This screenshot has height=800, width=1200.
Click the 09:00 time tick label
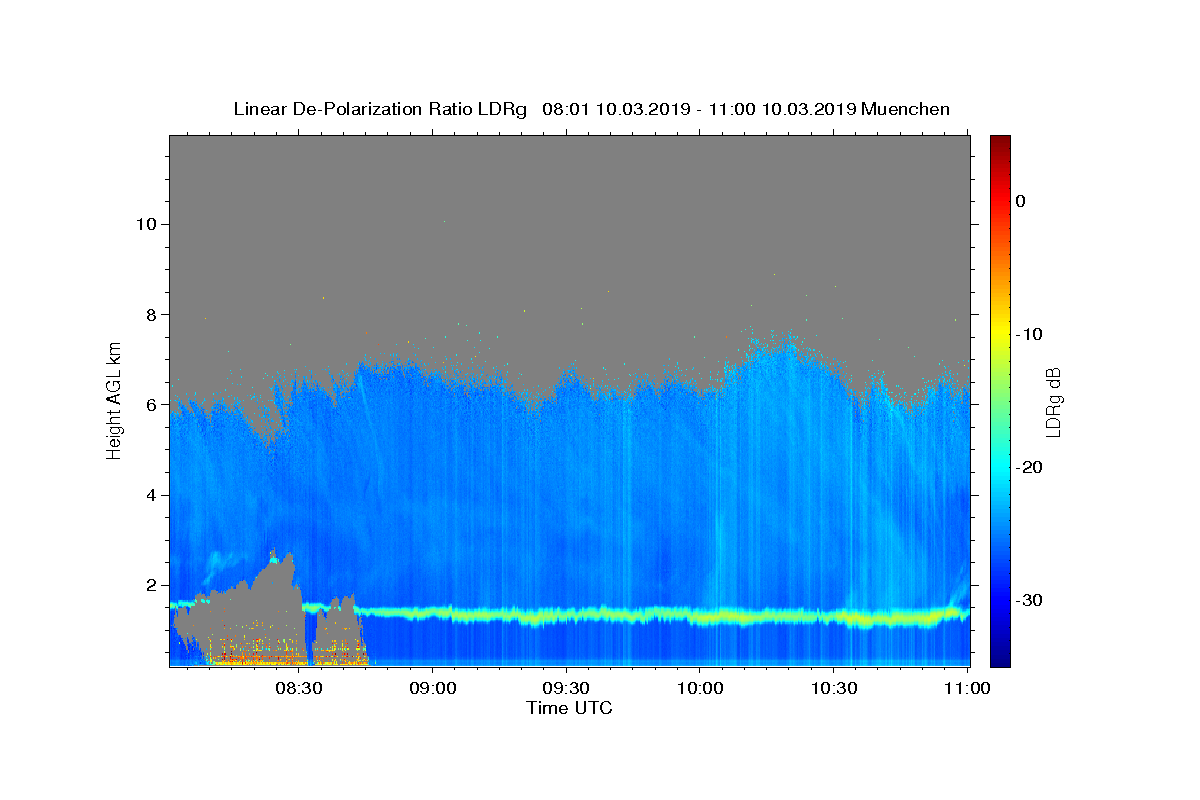433,688
